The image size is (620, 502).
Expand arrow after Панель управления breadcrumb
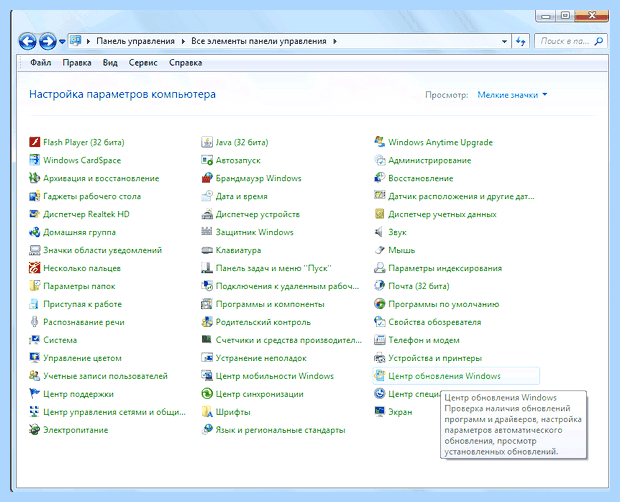pos(183,41)
